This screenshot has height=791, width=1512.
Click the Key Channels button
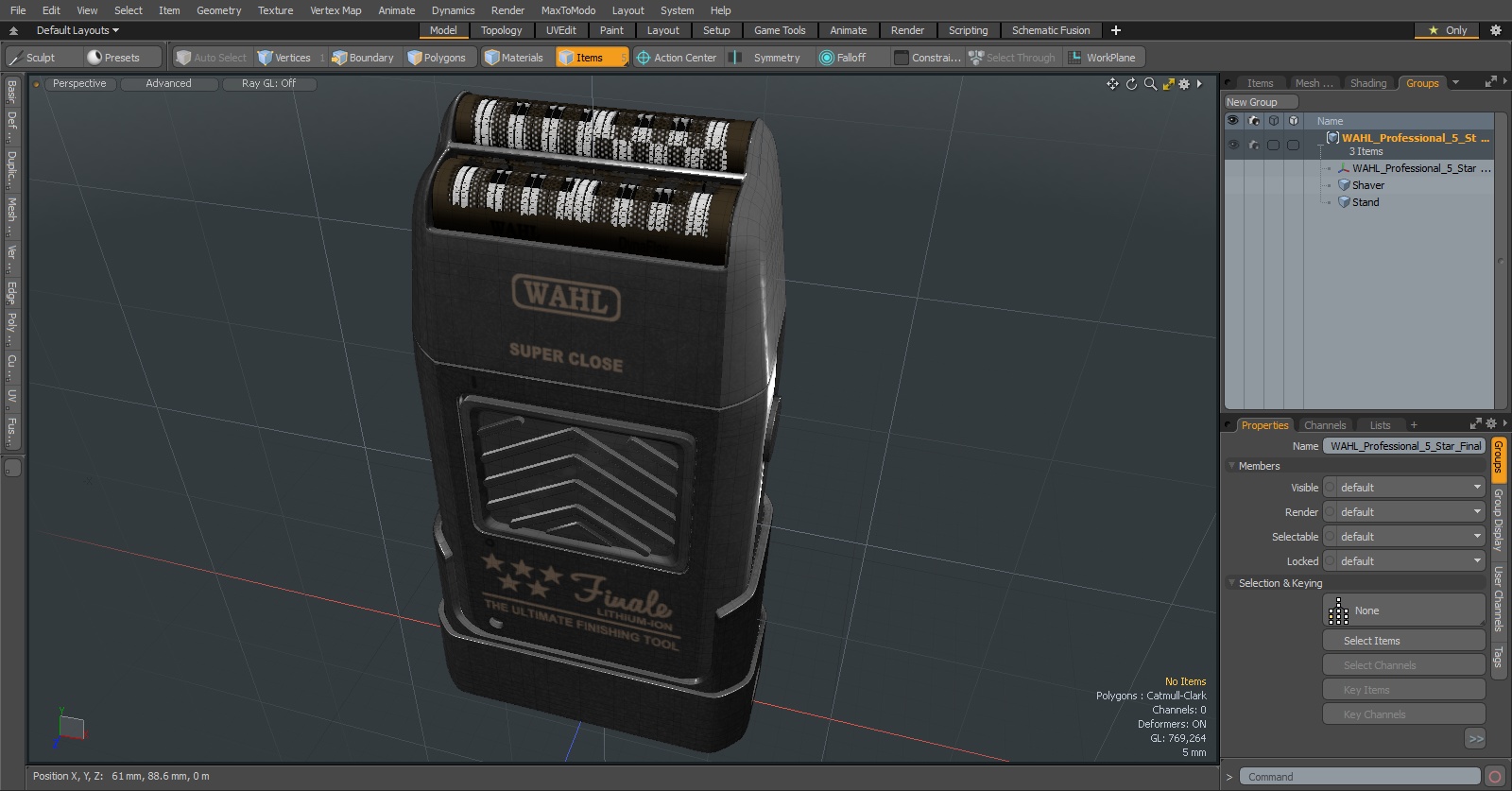click(1404, 714)
